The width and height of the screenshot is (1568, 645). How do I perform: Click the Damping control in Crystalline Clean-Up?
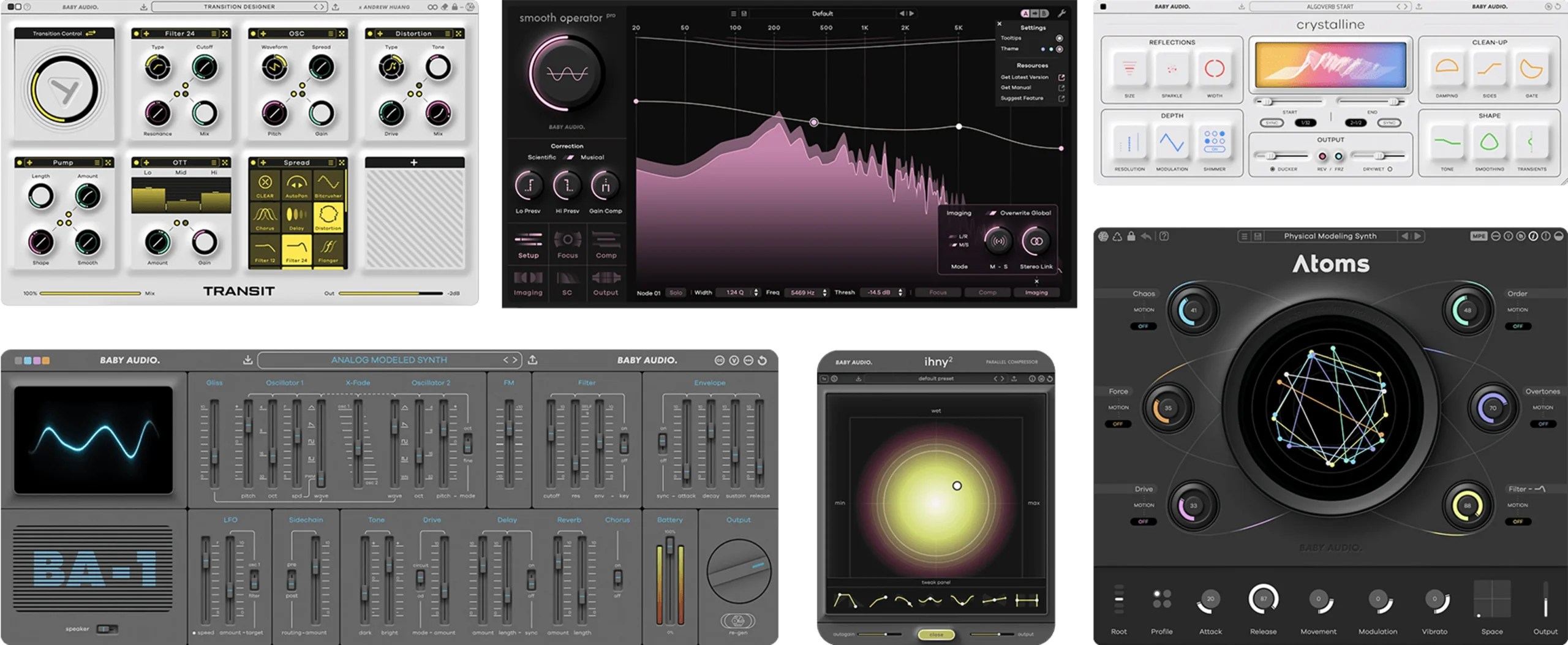click(1447, 69)
